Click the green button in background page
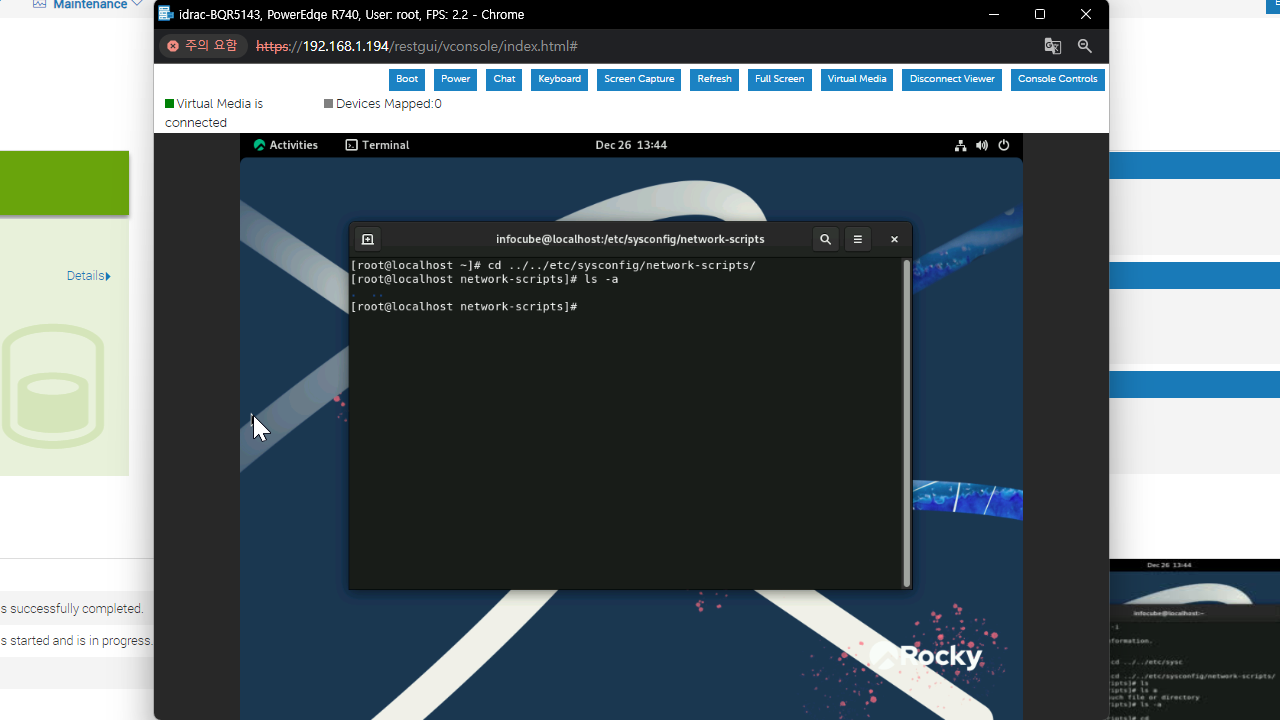The width and height of the screenshot is (1280, 720). [64, 183]
